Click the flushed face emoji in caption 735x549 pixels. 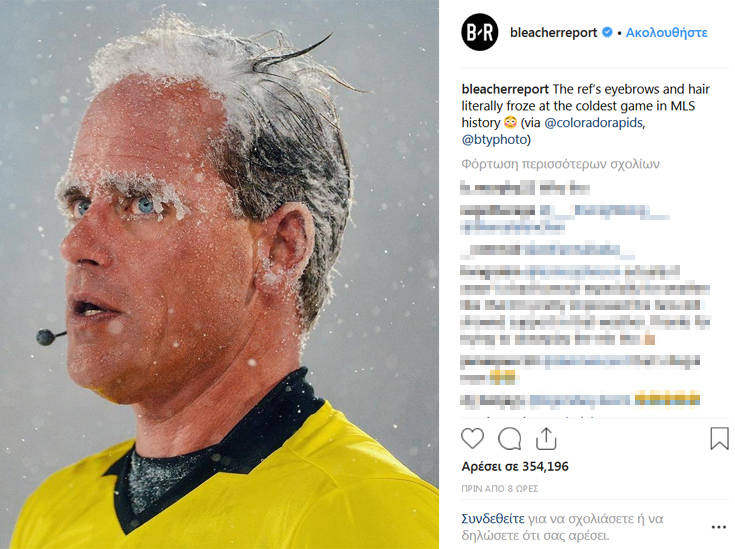(x=510, y=123)
